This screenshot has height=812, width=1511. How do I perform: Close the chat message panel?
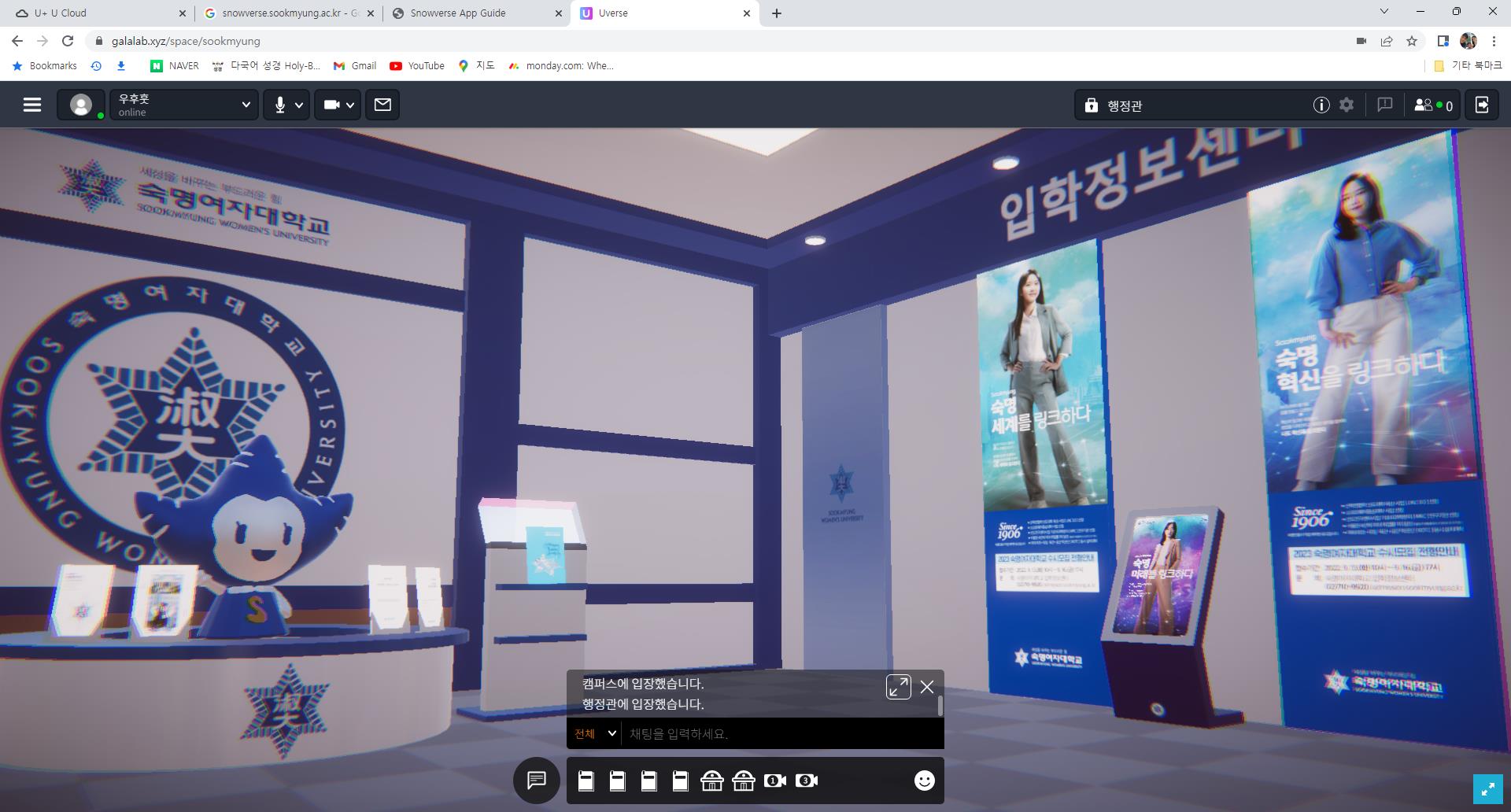(927, 687)
